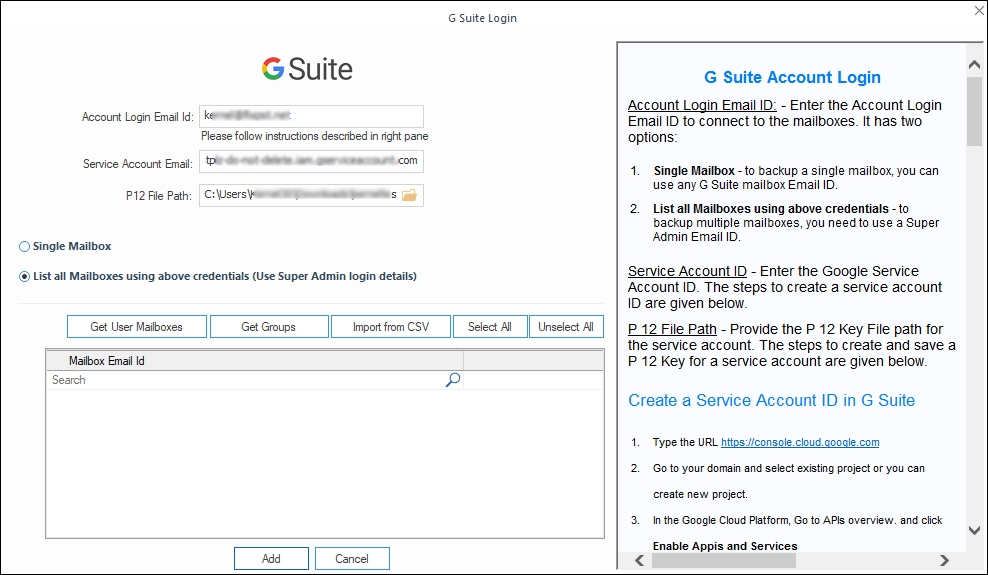The width and height of the screenshot is (988, 575).
Task: Click the help pane scroll left arrow
Action: (640, 561)
